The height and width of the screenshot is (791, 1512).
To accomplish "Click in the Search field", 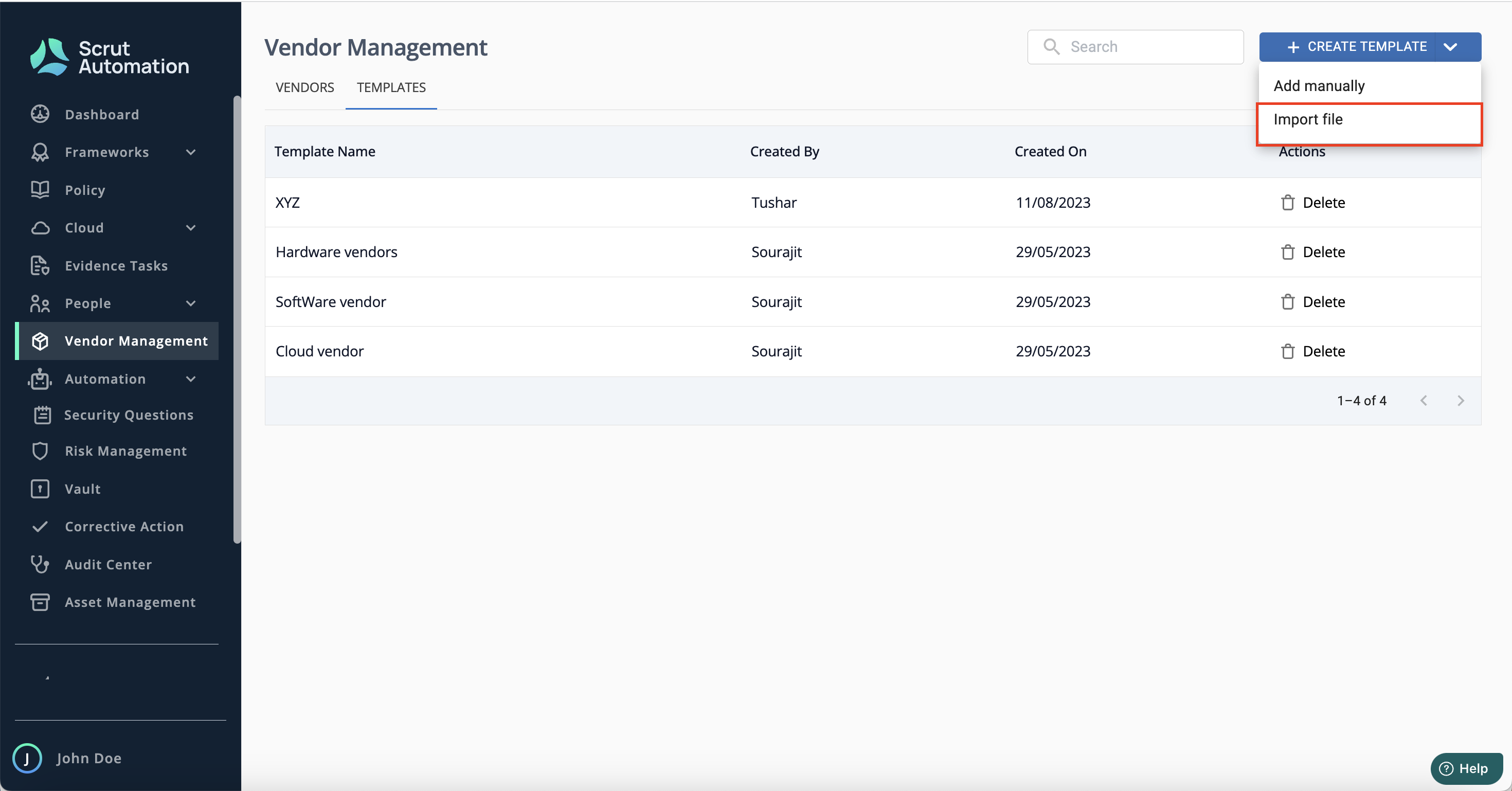I will tap(1135, 47).
